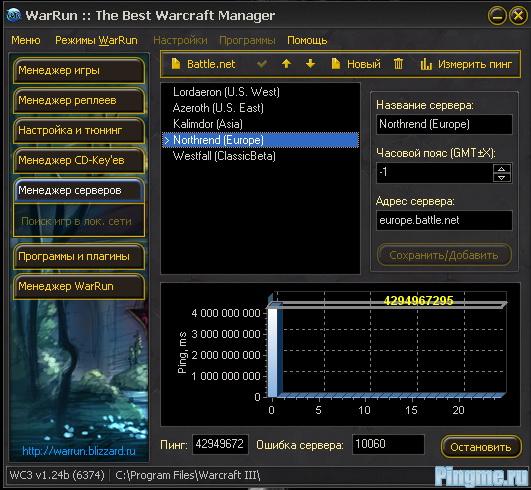Select Lordaeron (U.S. West) server
The image size is (531, 490).
tap(260, 92)
